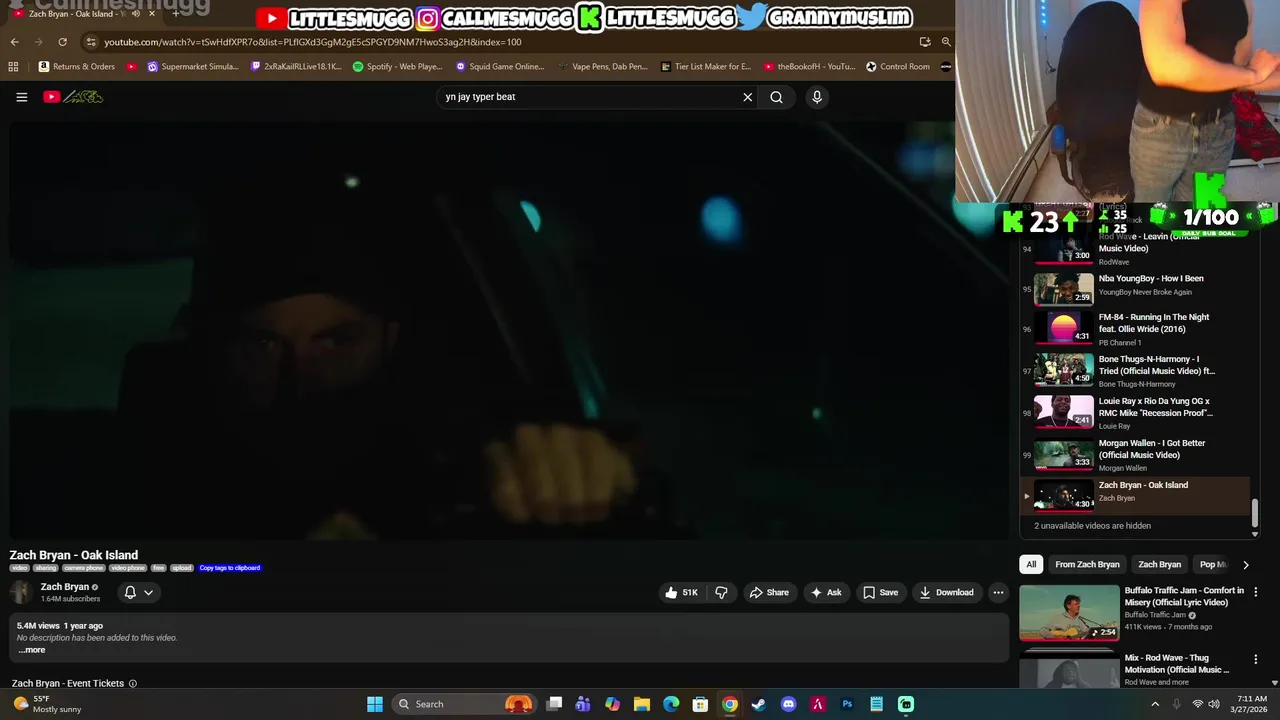
Task: Open the Wi-Fi network tray icon
Action: (1197, 704)
